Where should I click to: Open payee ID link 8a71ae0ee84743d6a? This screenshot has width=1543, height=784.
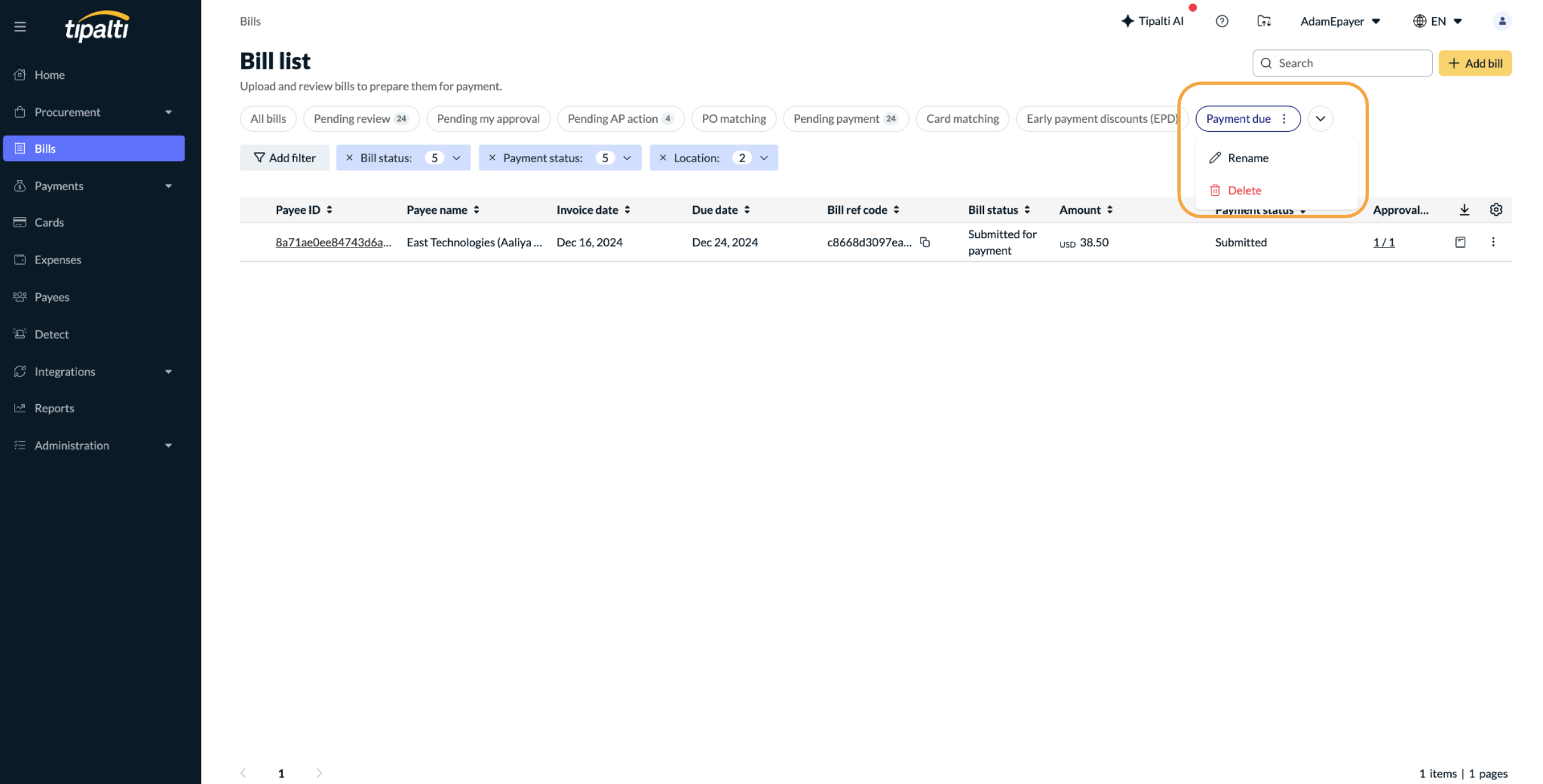(x=333, y=242)
